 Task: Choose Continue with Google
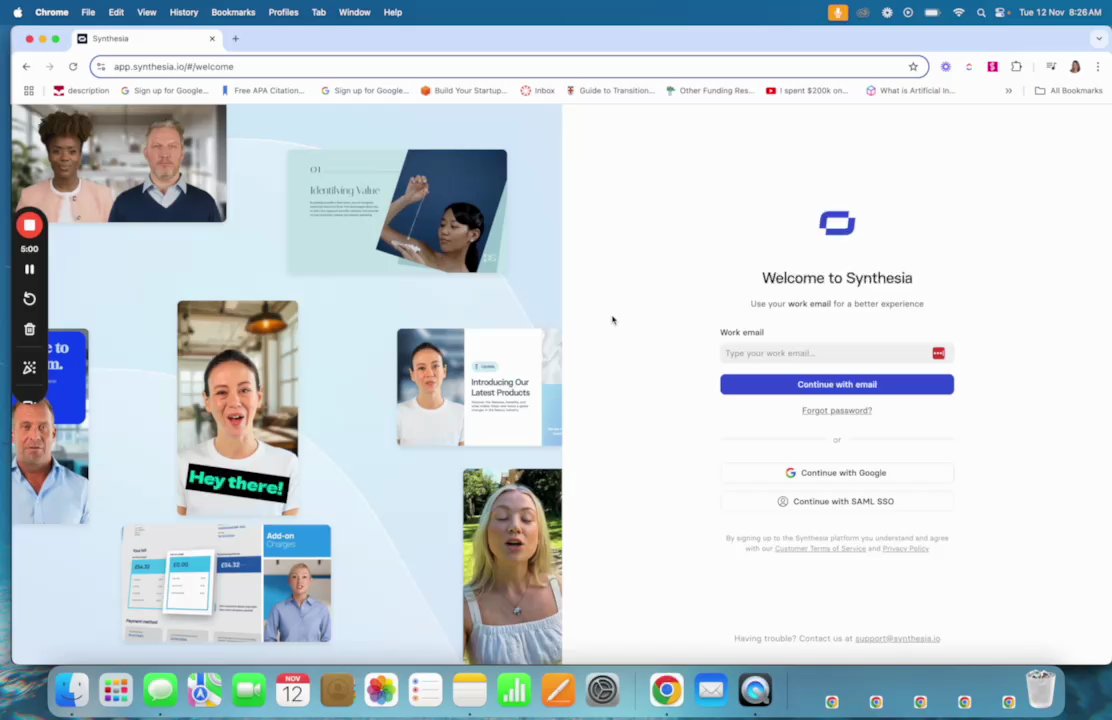click(837, 473)
